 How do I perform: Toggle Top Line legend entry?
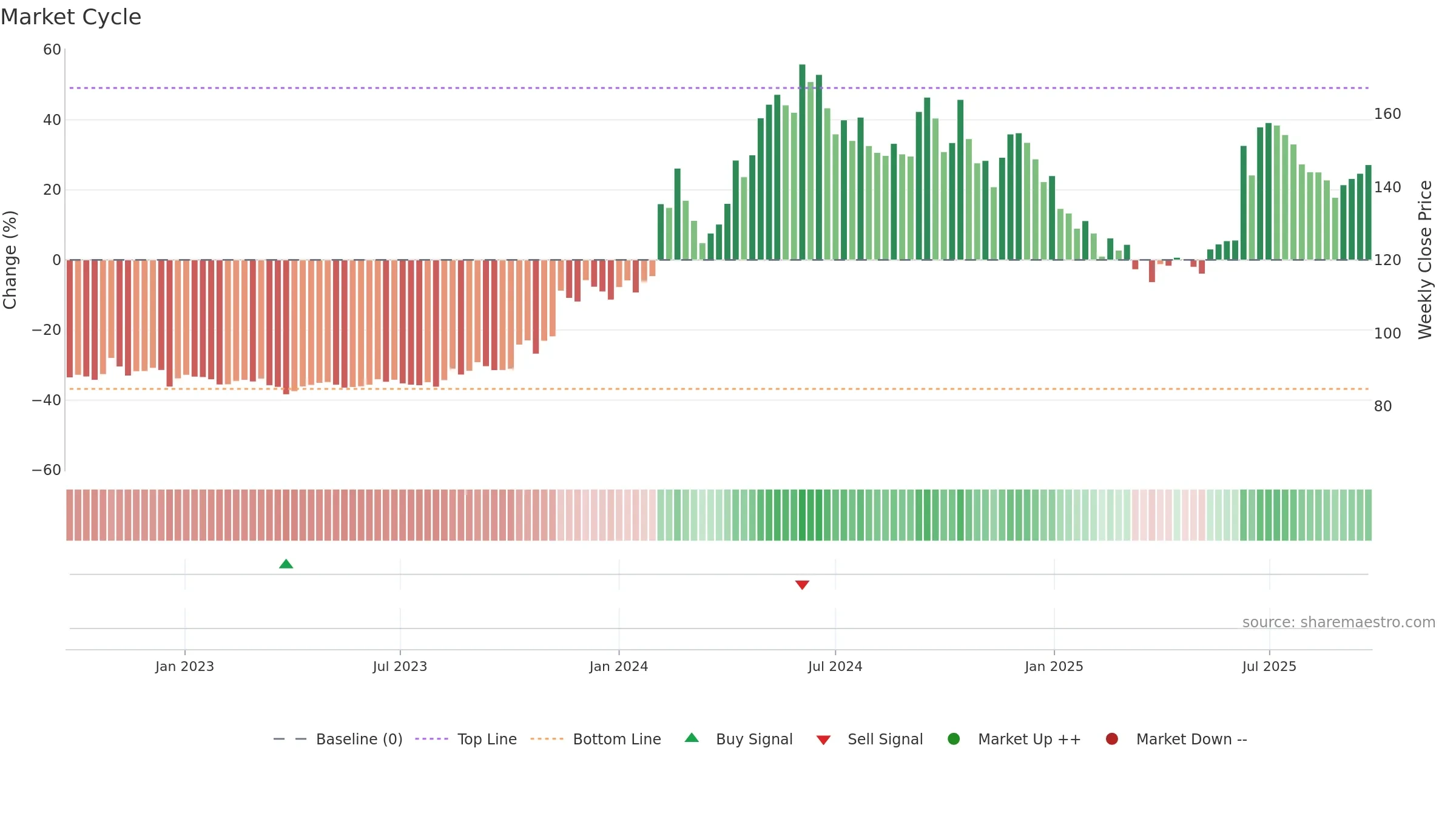[x=466, y=739]
